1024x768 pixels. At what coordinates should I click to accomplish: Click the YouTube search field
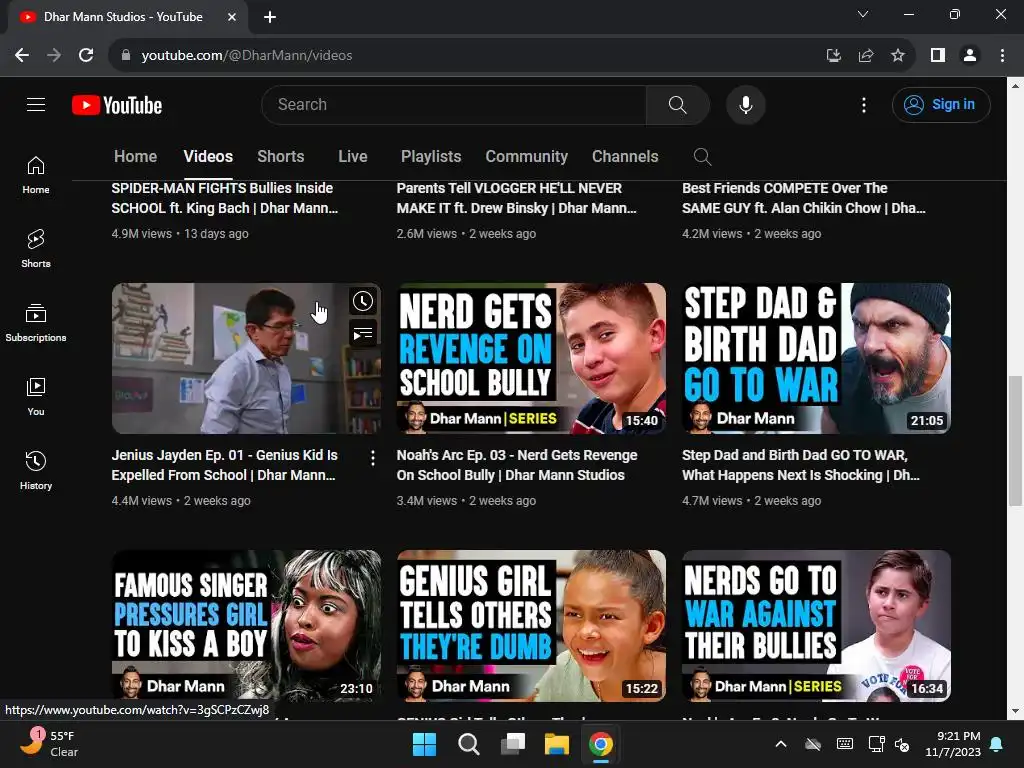point(454,104)
